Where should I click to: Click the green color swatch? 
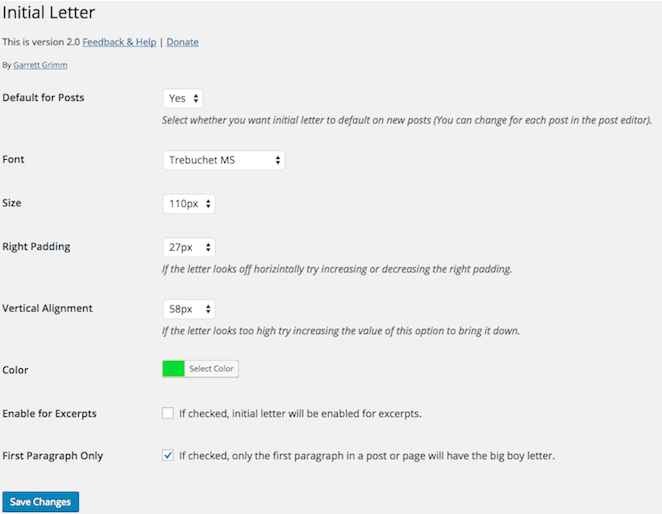point(174,369)
